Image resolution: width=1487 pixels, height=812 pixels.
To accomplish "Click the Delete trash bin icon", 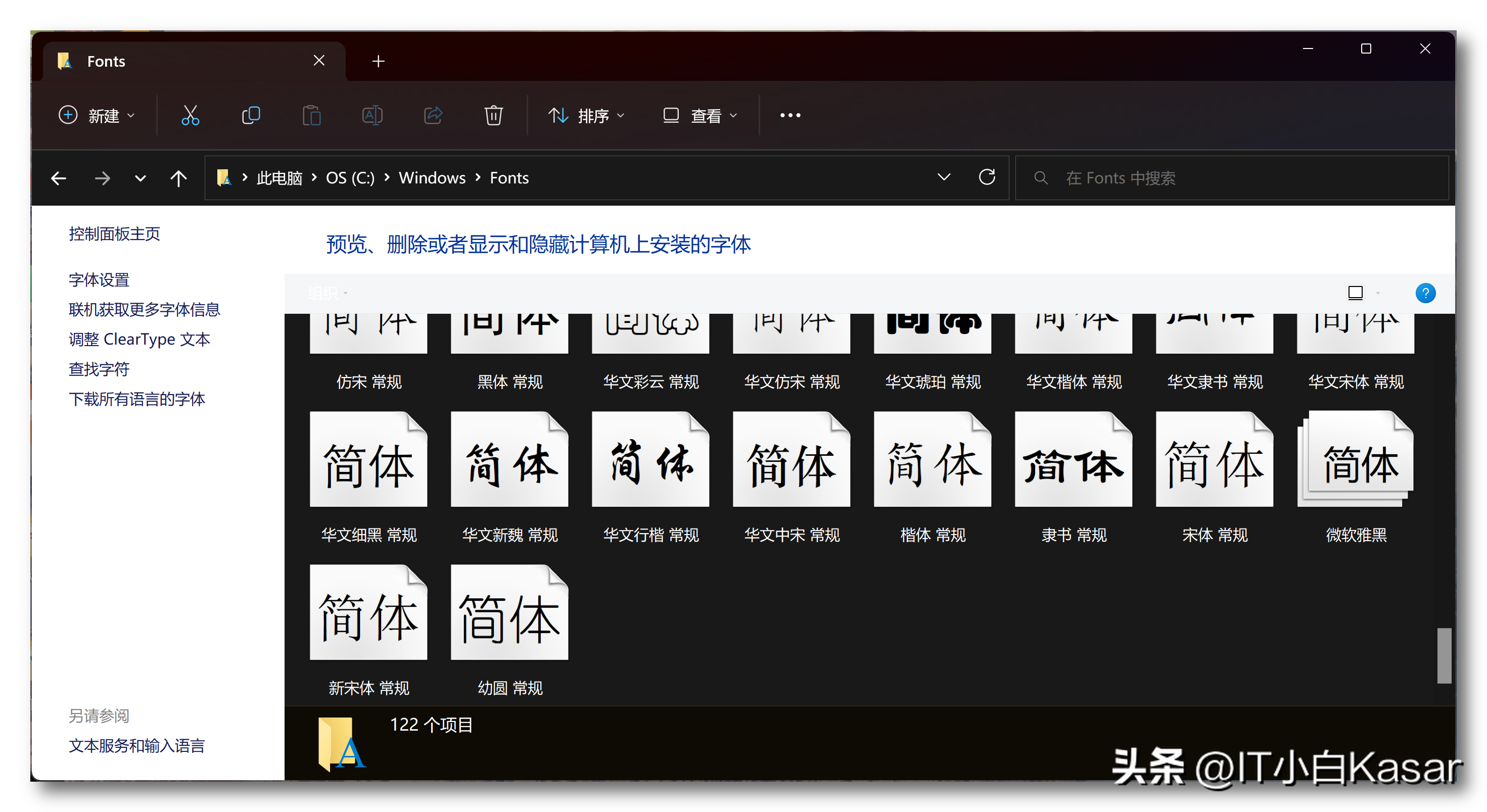I will 493,115.
